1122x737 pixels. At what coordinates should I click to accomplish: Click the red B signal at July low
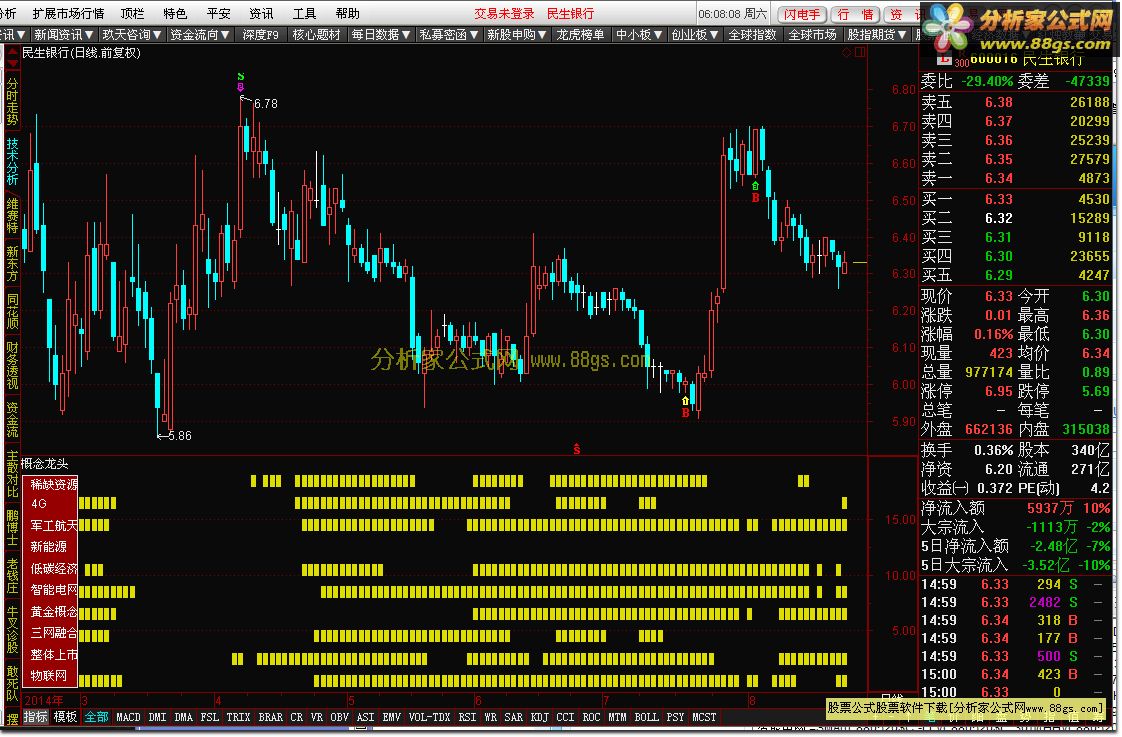686,413
